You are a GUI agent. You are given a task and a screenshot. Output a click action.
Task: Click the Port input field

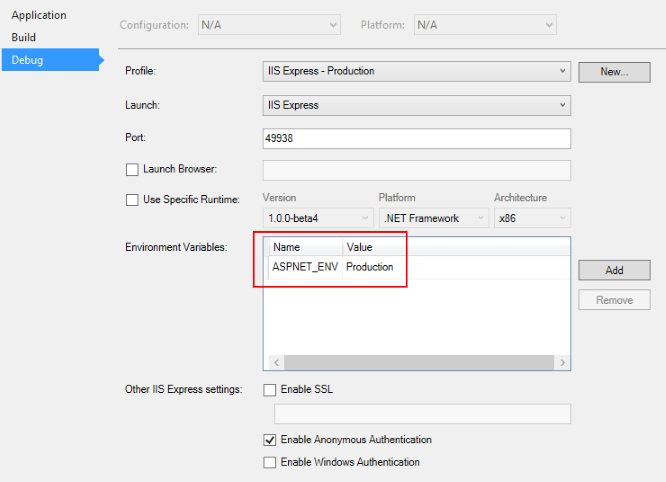click(415, 138)
